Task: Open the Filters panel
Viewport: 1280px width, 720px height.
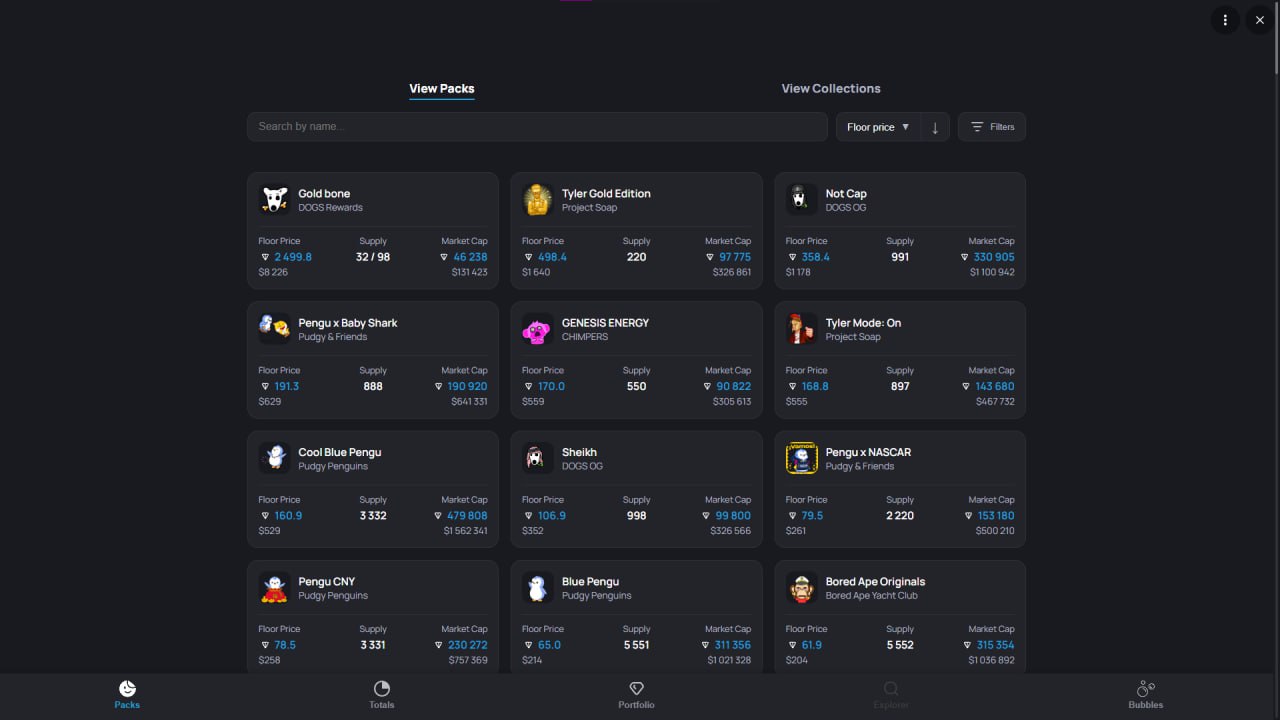Action: click(992, 127)
